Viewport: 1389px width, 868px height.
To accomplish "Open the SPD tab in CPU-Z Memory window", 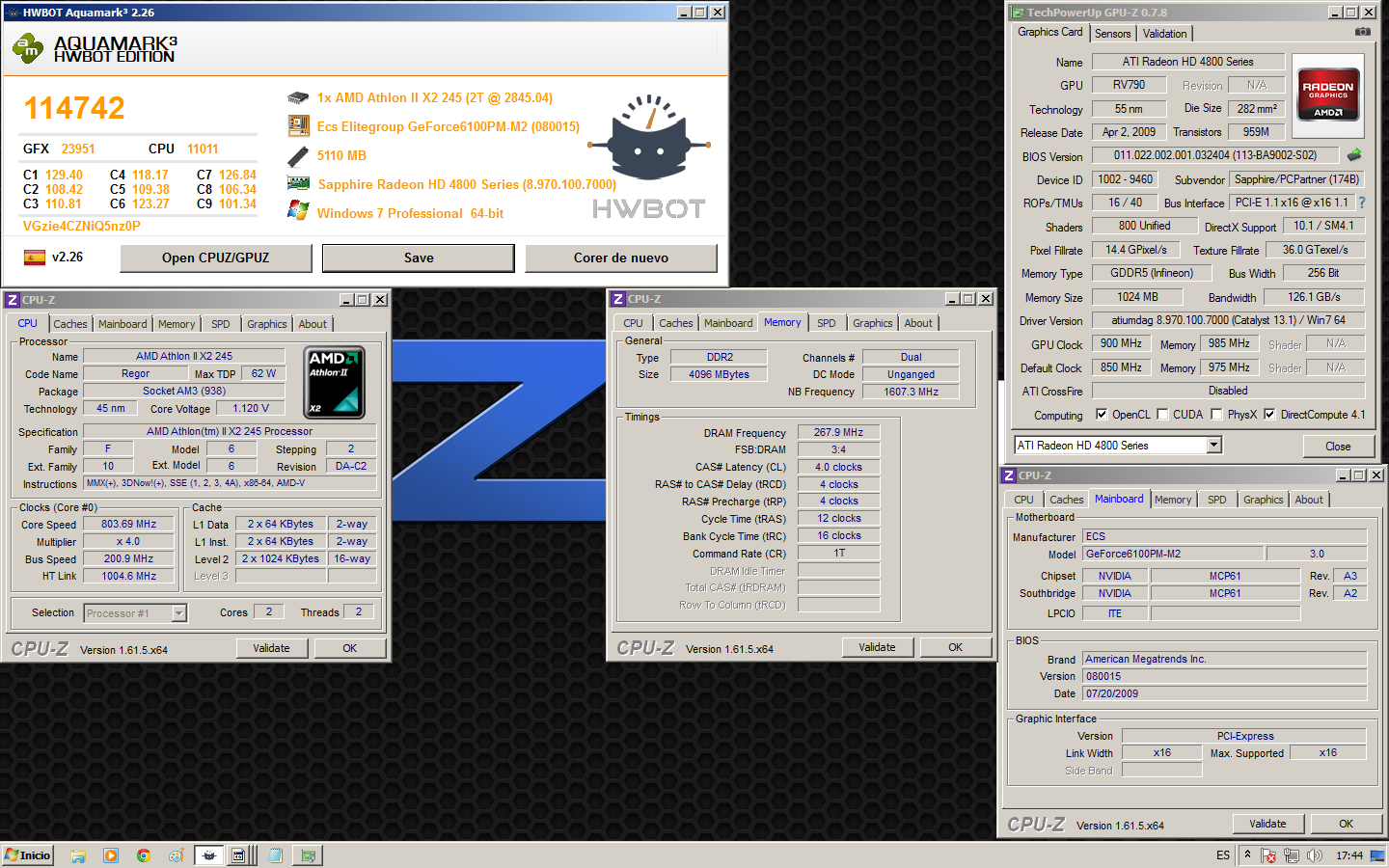I will (827, 323).
